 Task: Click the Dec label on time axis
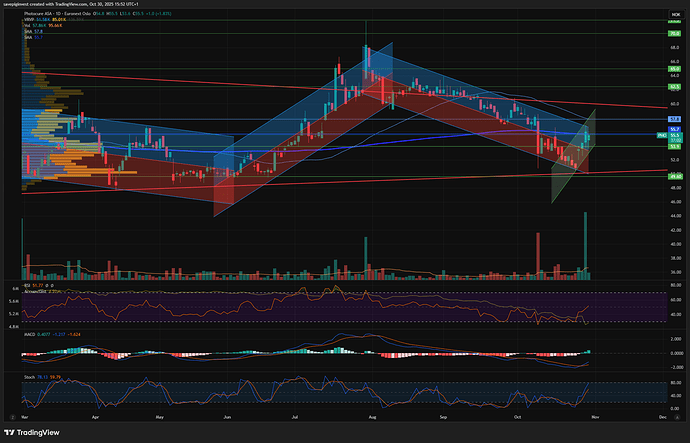pyautogui.click(x=662, y=411)
